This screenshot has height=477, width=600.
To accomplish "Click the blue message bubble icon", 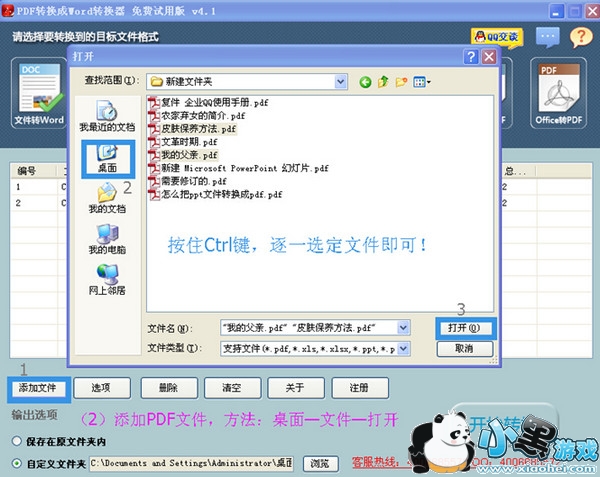I will click(547, 37).
